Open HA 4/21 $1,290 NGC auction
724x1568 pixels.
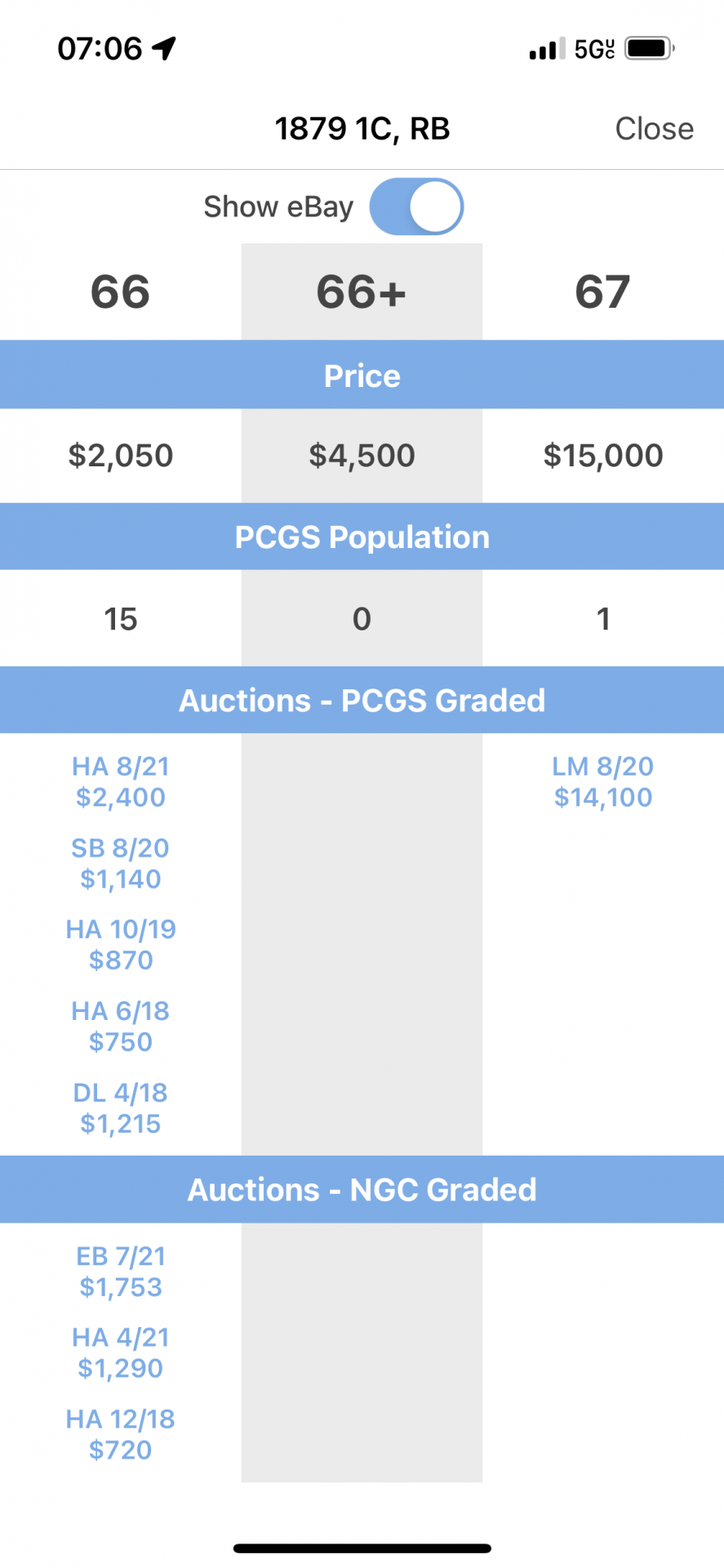tap(121, 1352)
